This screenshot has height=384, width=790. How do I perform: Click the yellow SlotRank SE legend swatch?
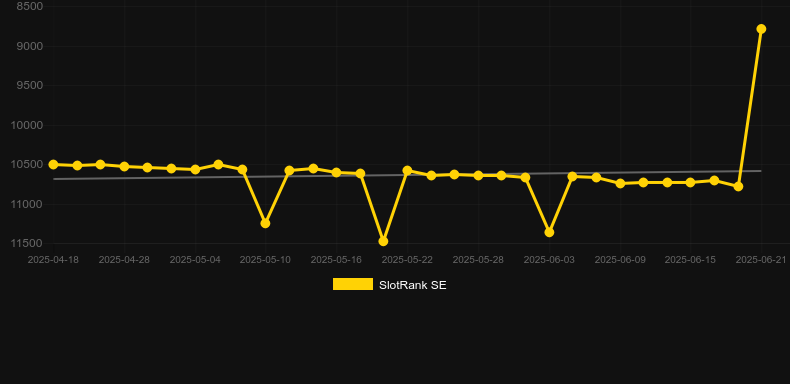point(353,284)
